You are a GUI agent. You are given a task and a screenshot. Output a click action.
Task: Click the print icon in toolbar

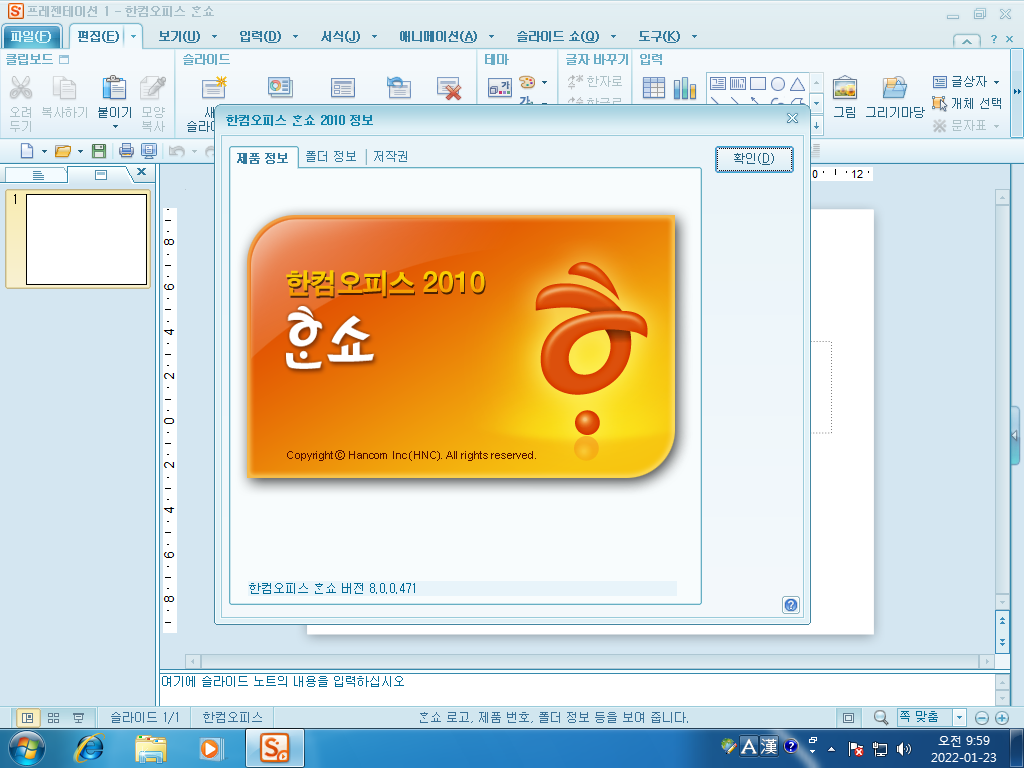pos(127,151)
